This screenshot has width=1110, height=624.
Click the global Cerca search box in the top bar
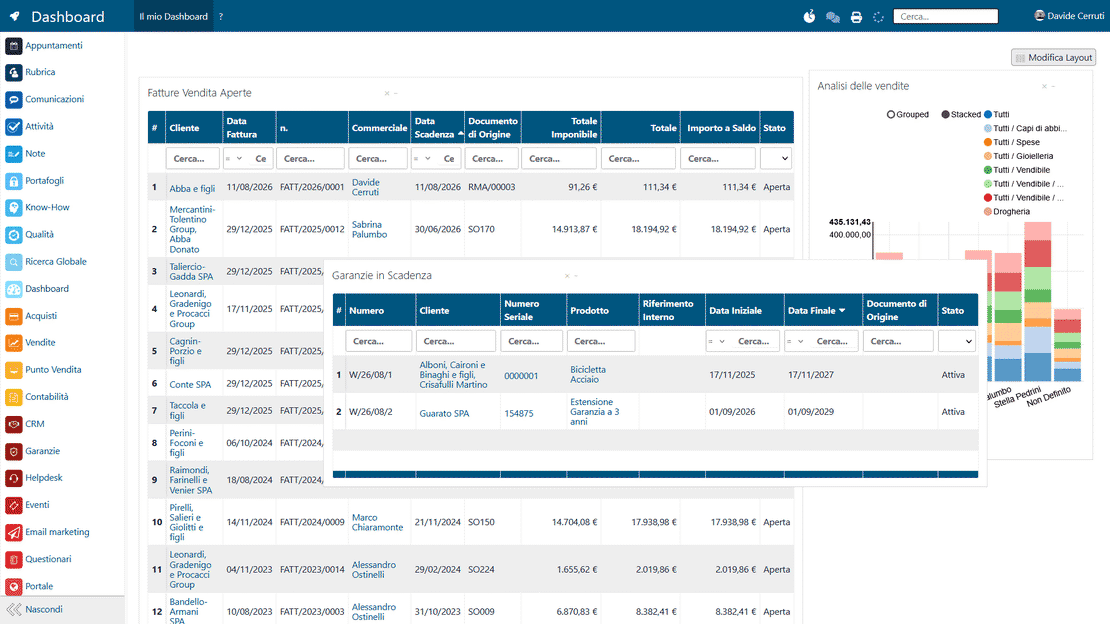coord(945,16)
